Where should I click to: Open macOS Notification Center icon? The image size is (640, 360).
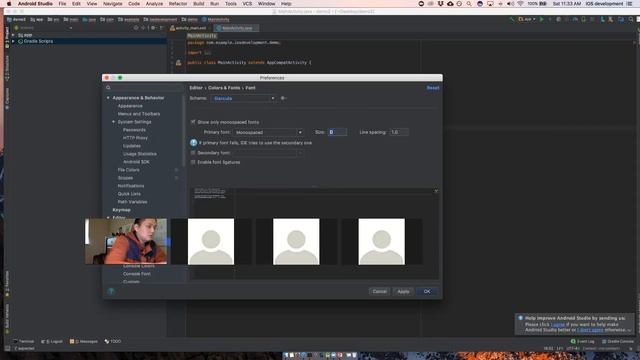(629, 4)
